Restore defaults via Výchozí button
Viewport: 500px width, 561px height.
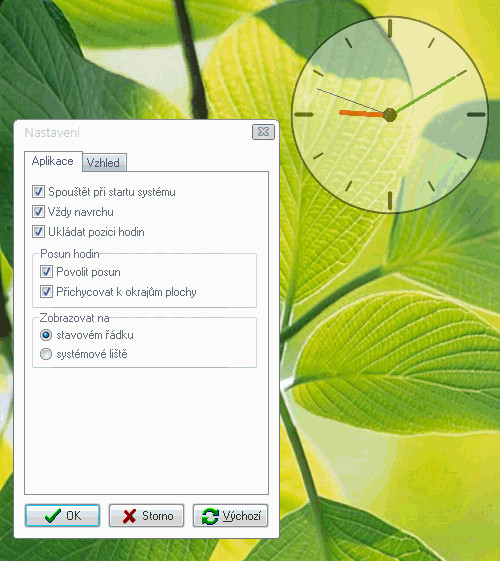pos(230,516)
